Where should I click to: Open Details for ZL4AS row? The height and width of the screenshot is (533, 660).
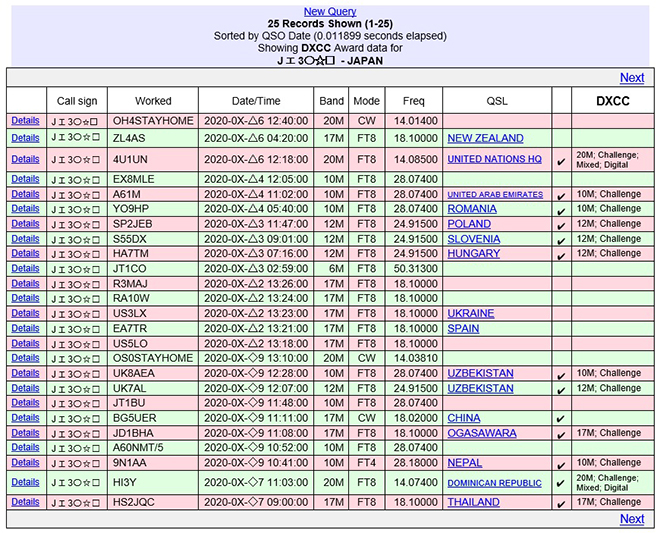(25, 138)
